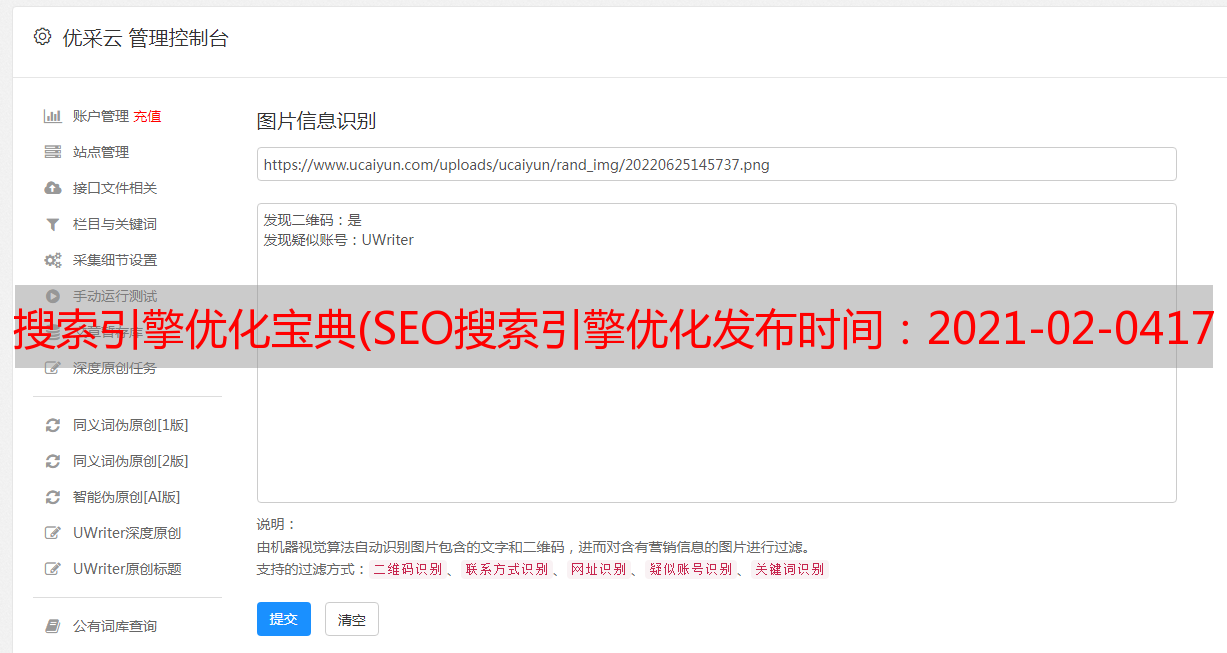Open 采集细节设置
Image resolution: width=1227 pixels, height=653 pixels.
[x=115, y=260]
